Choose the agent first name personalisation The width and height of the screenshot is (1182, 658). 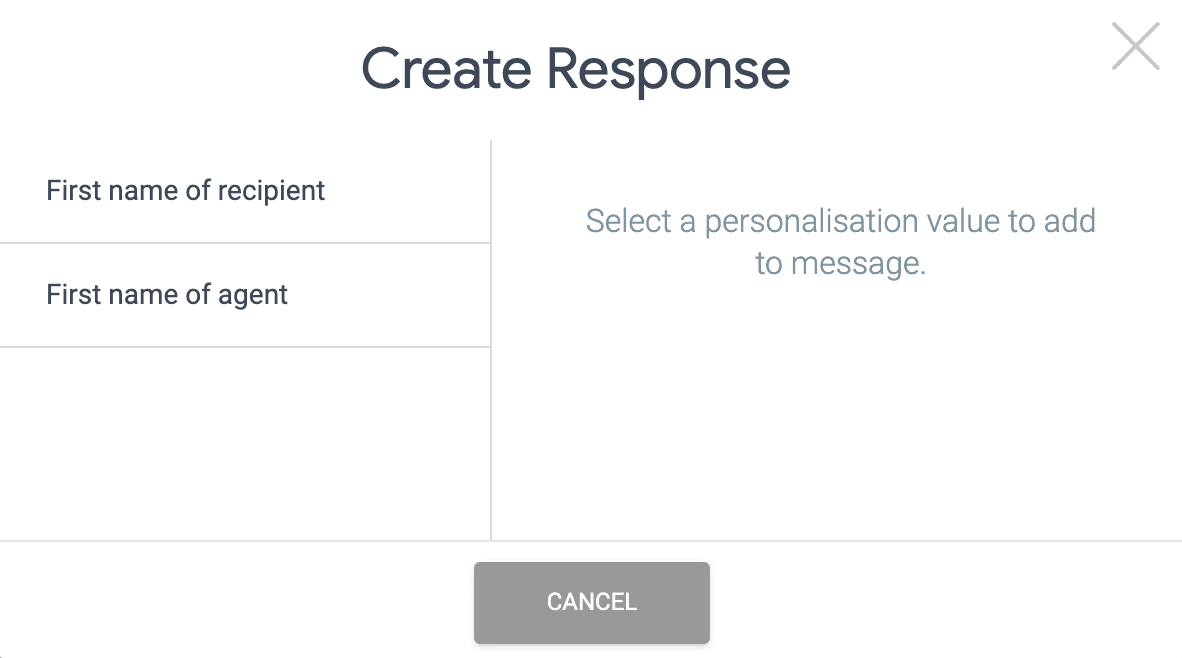[x=245, y=295]
